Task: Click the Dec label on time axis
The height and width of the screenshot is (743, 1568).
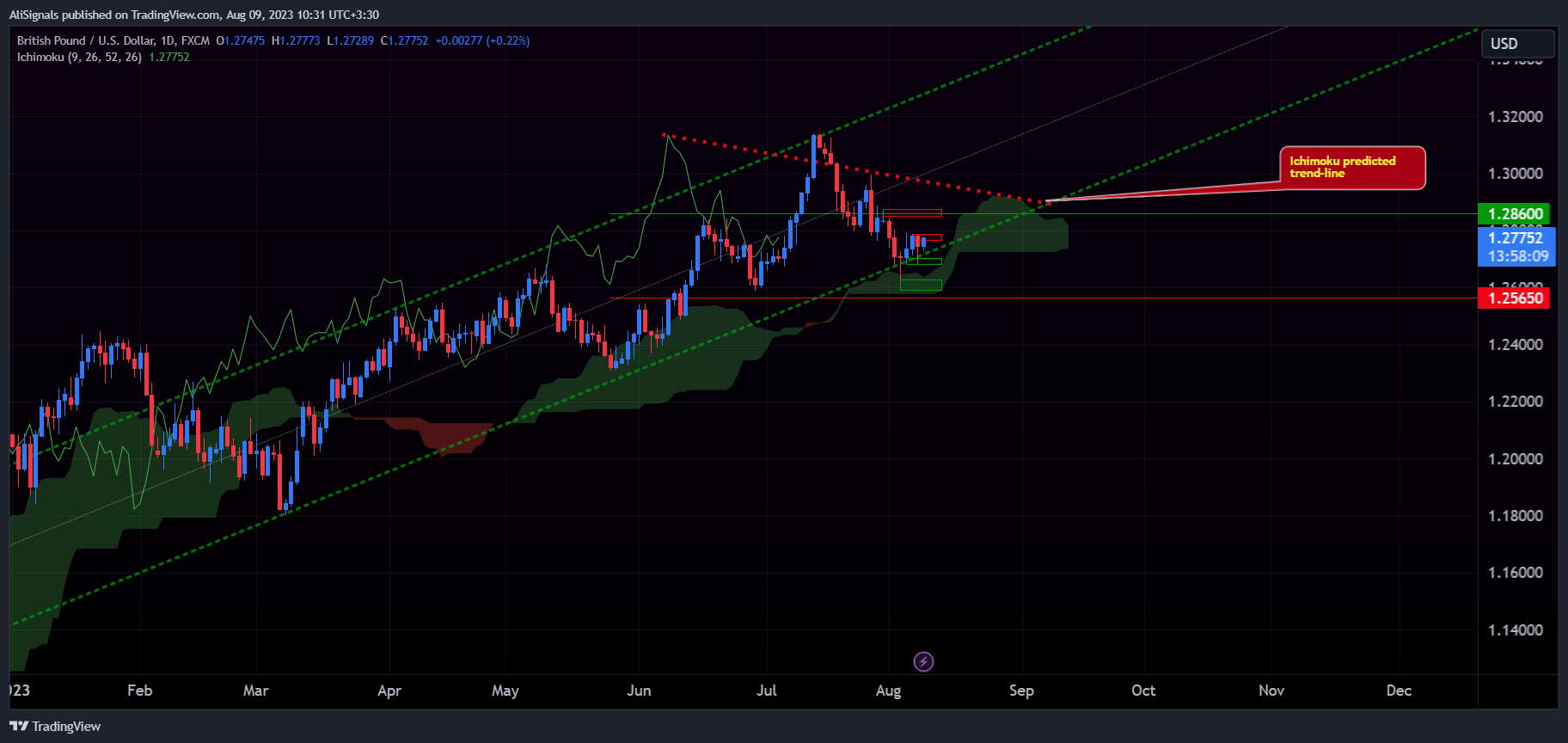Action: pyautogui.click(x=1399, y=691)
